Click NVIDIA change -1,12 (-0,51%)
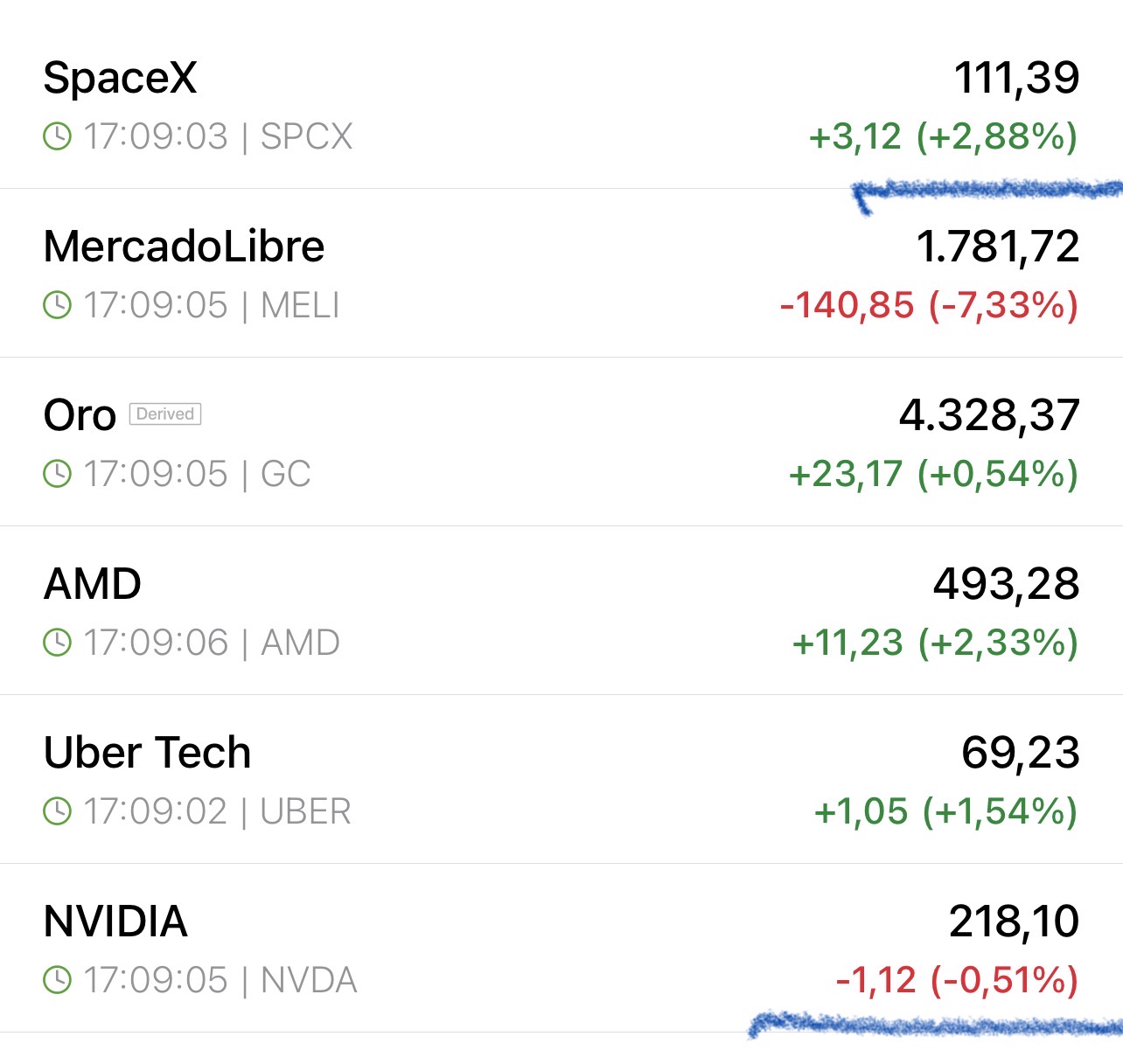1123x1064 pixels. [x=957, y=980]
